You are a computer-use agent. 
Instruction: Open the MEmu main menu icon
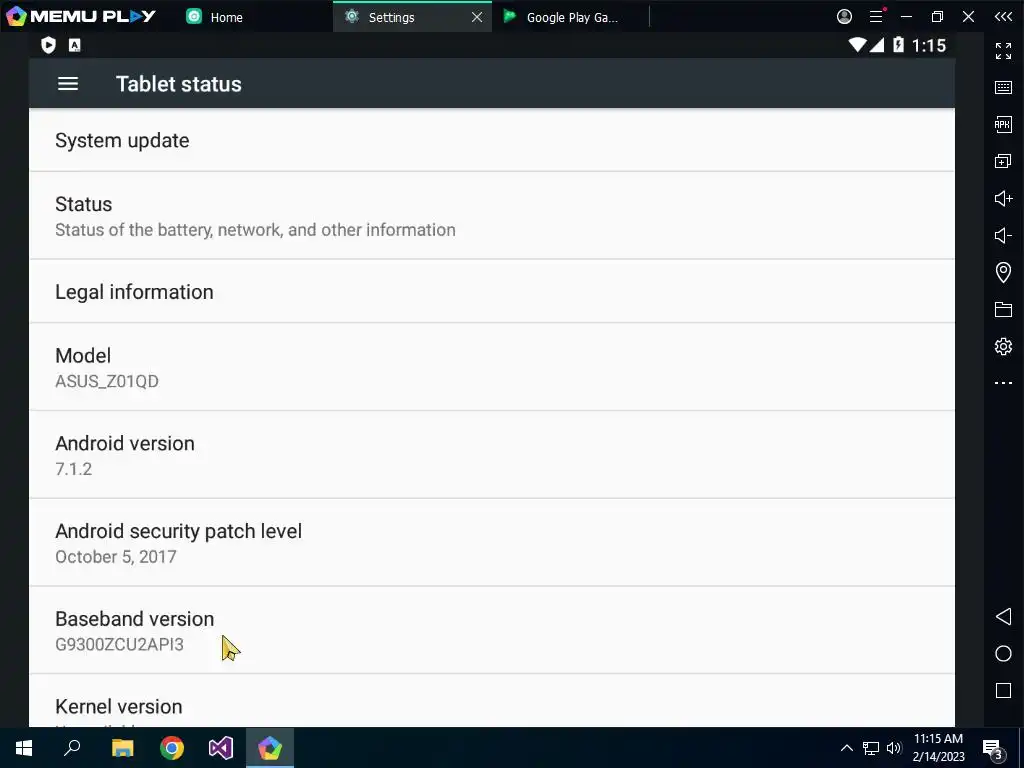coord(876,16)
